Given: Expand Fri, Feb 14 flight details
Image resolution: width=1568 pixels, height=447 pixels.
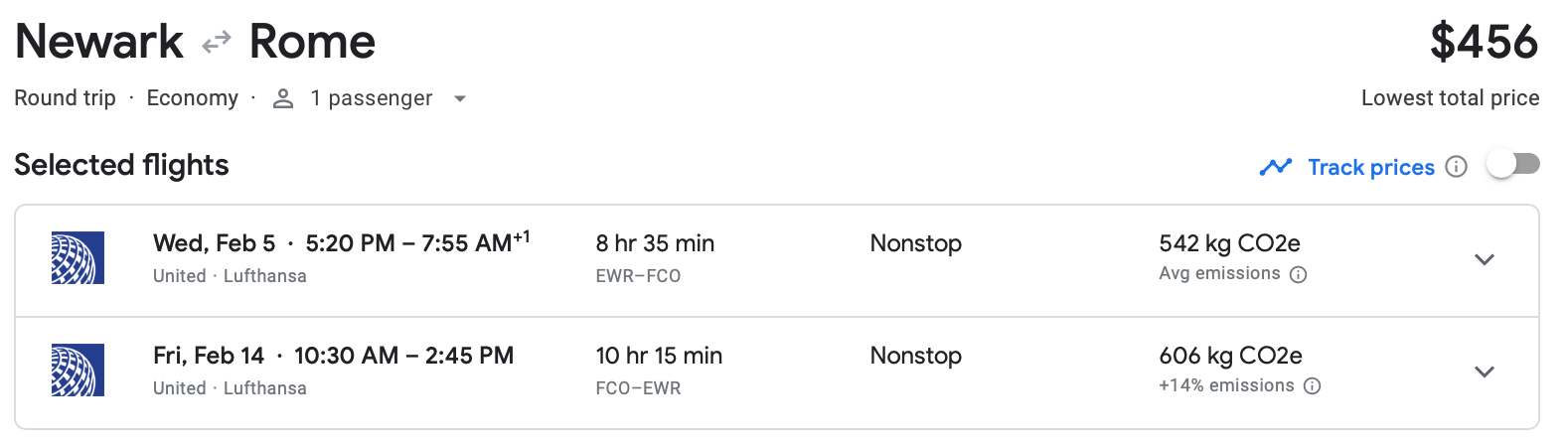Looking at the screenshot, I should click(1484, 372).
